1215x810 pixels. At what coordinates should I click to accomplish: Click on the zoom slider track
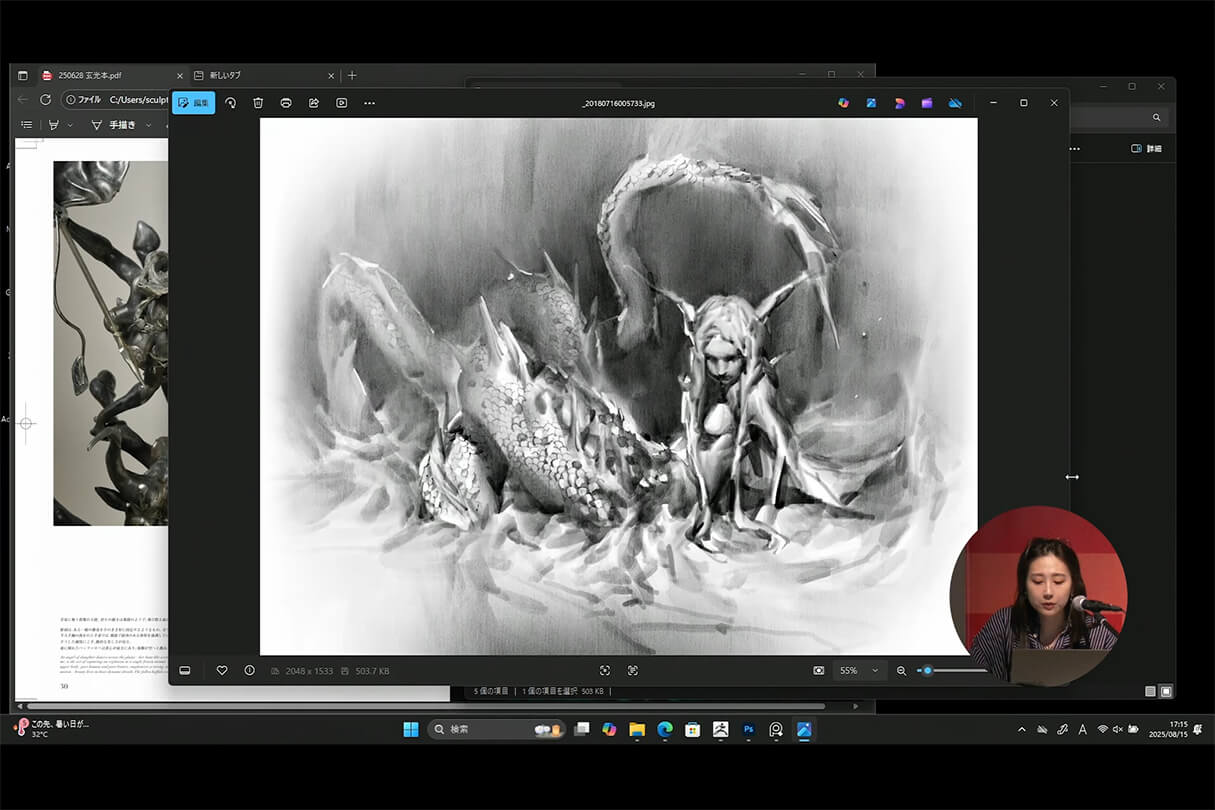tap(960, 670)
